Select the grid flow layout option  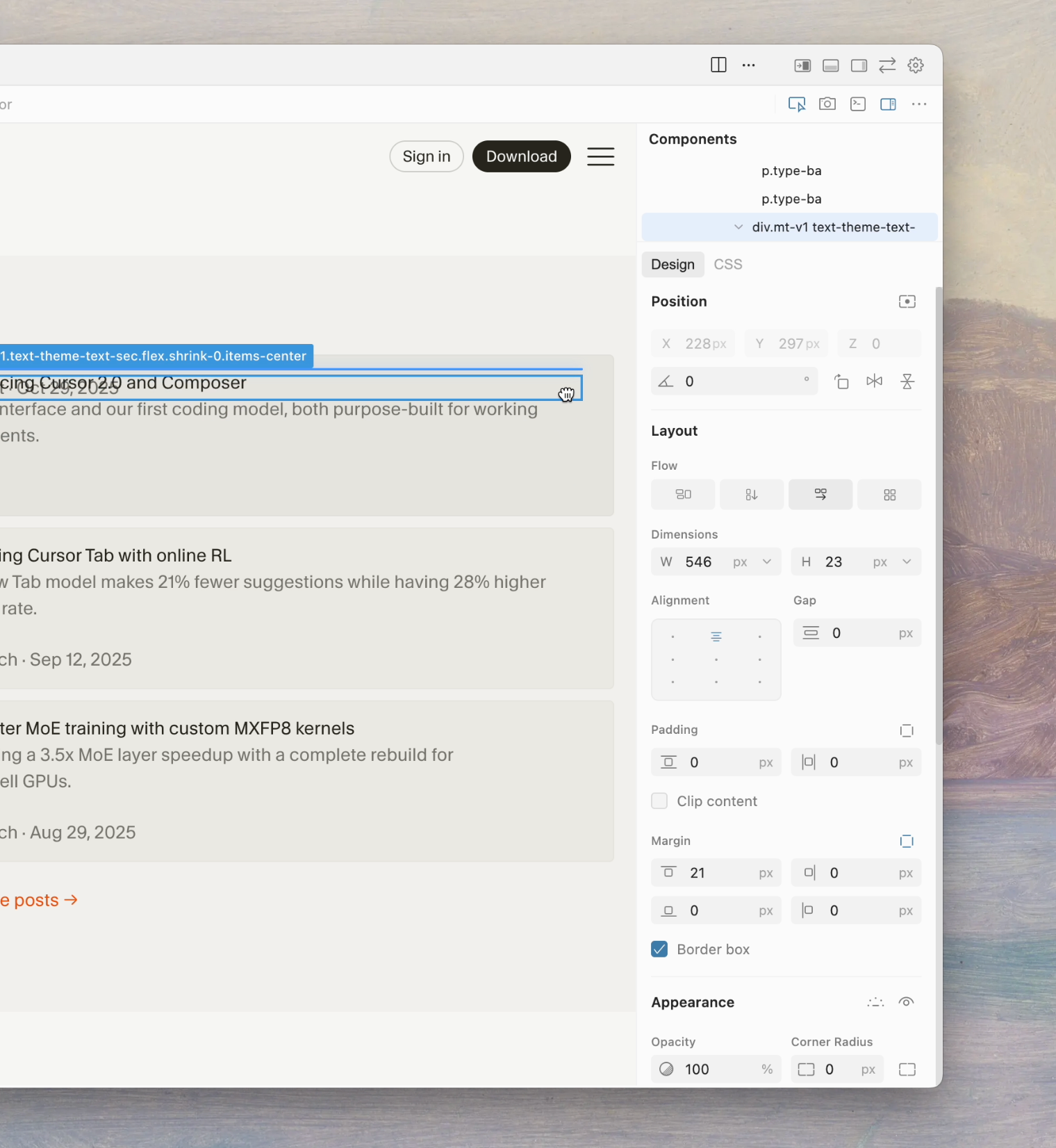[x=889, y=495]
